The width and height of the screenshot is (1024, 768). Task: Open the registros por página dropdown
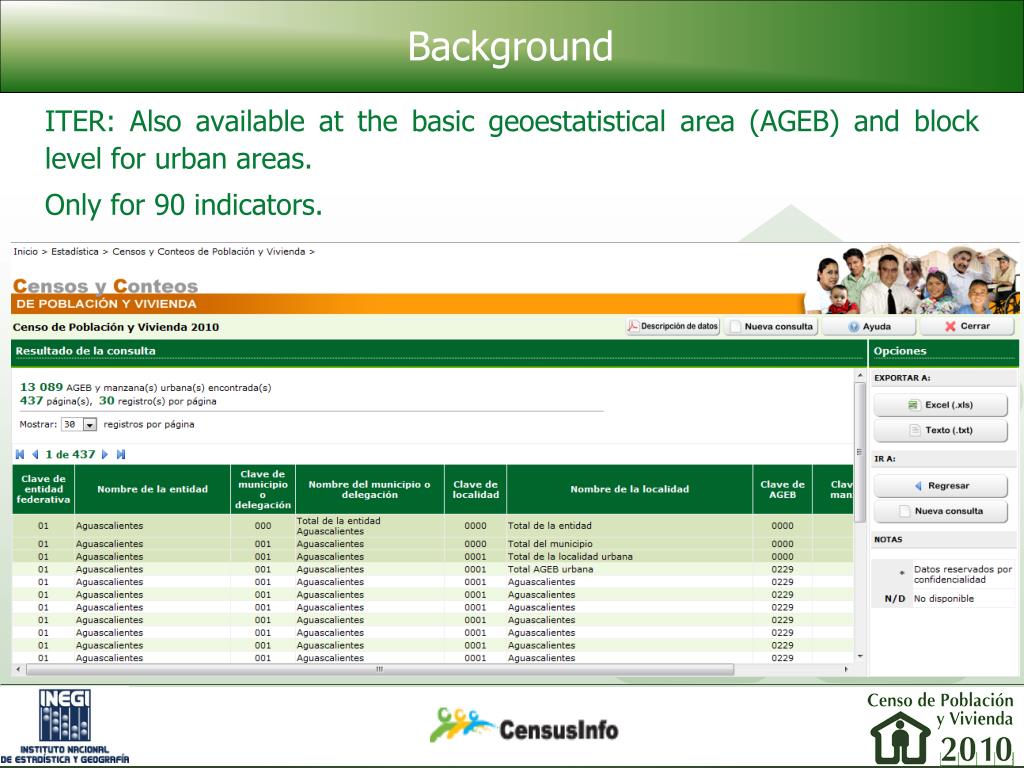[x=89, y=425]
